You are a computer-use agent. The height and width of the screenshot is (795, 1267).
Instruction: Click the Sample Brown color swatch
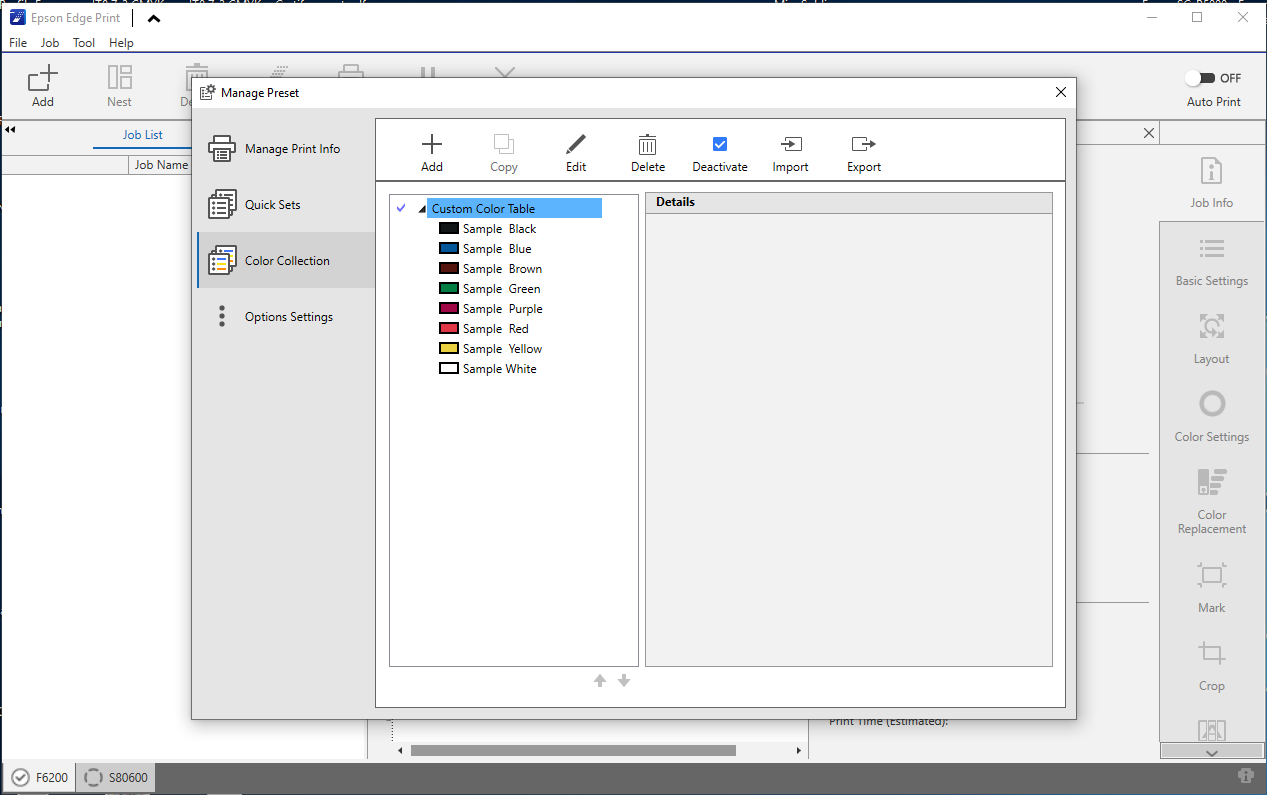pos(449,269)
